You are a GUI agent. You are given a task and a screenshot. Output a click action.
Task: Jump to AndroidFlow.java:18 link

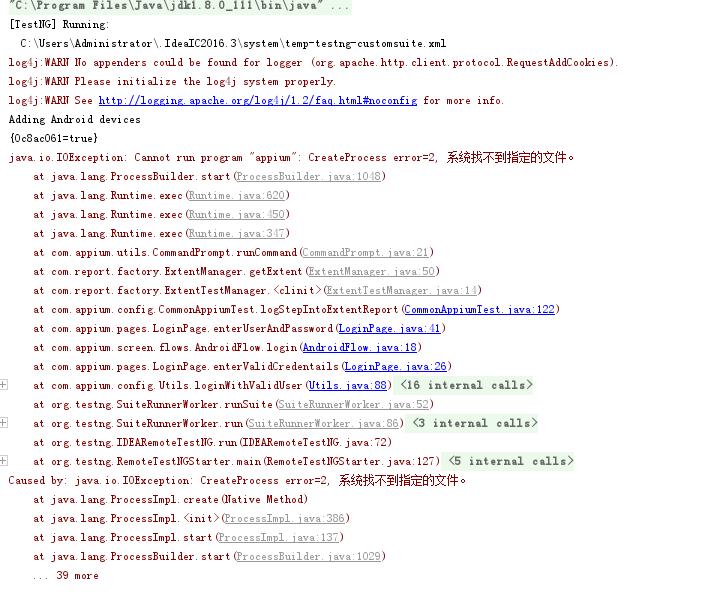(360, 348)
